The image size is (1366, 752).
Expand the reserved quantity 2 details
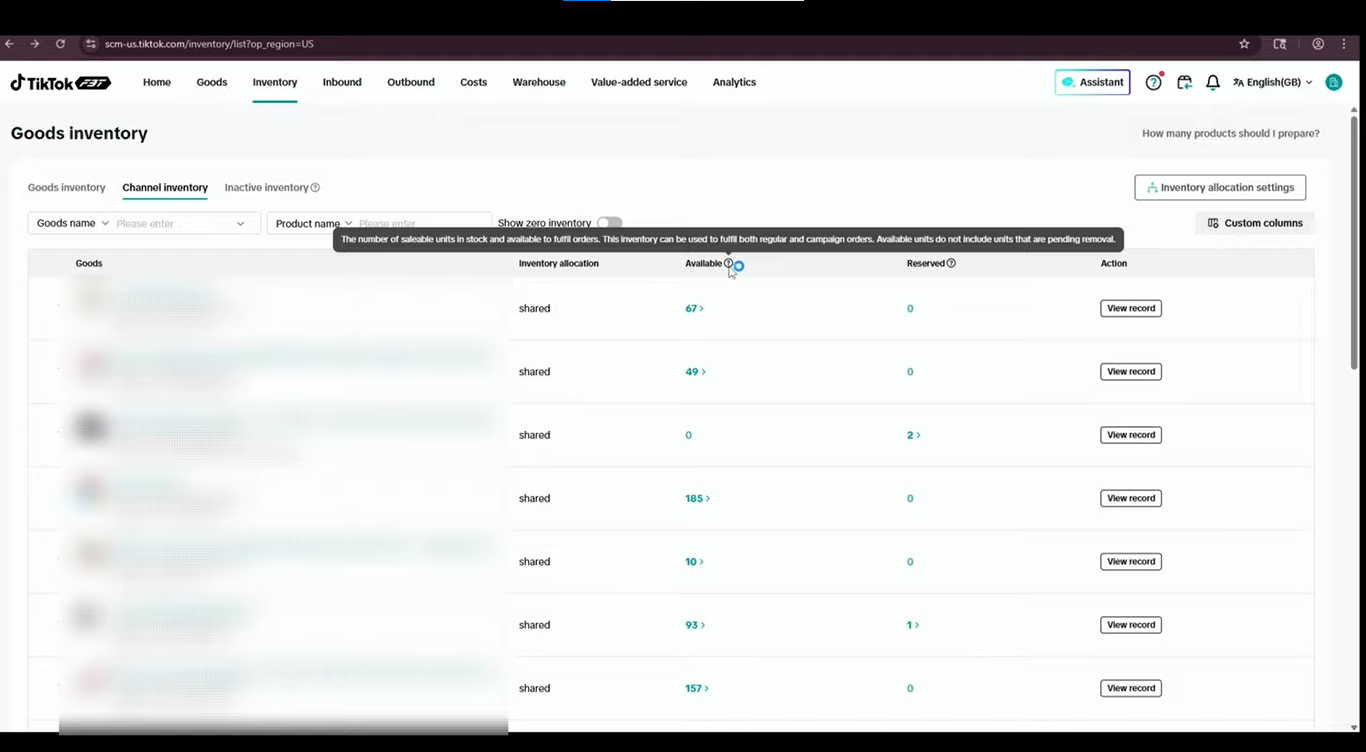coord(913,435)
